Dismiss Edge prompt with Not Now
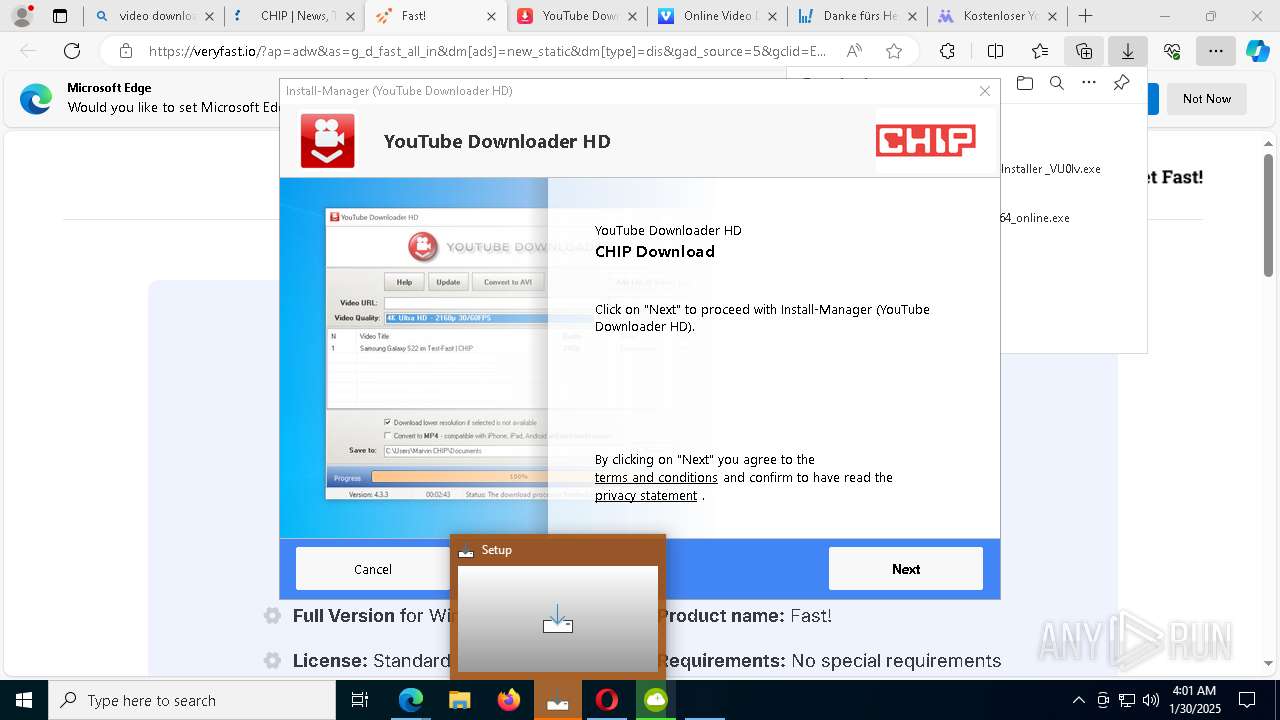This screenshot has width=1280, height=720. [x=1207, y=99]
